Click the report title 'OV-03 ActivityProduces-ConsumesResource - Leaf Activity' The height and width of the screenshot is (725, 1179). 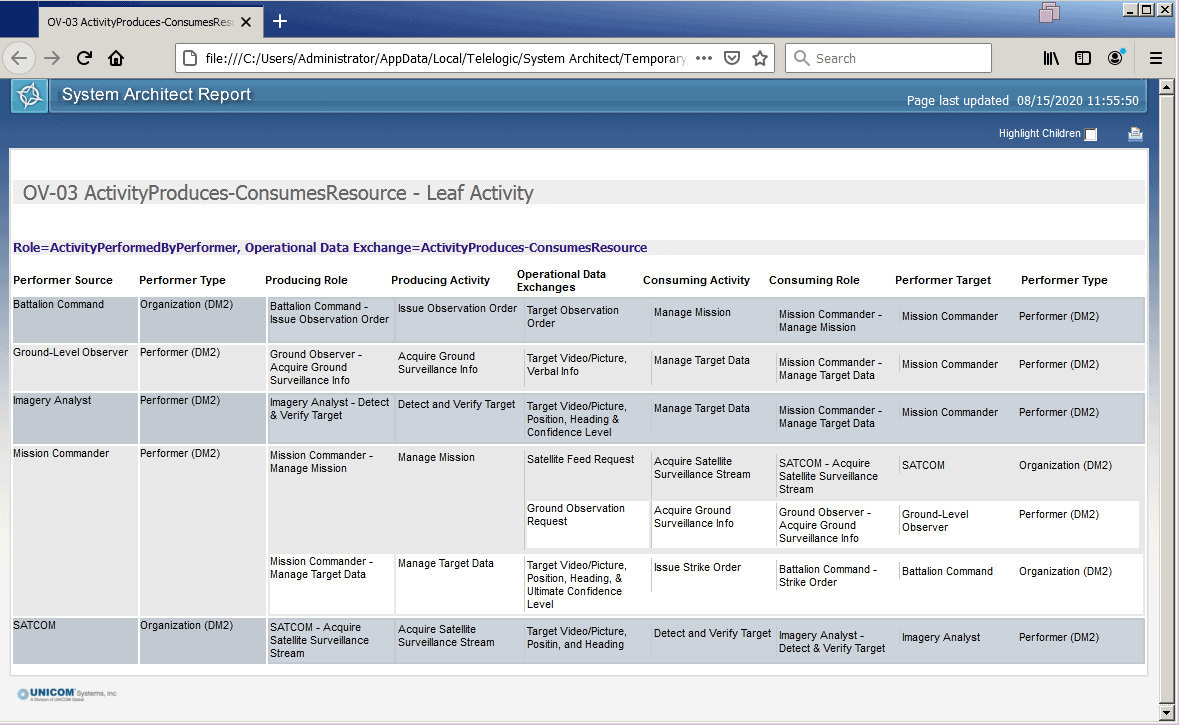277,193
